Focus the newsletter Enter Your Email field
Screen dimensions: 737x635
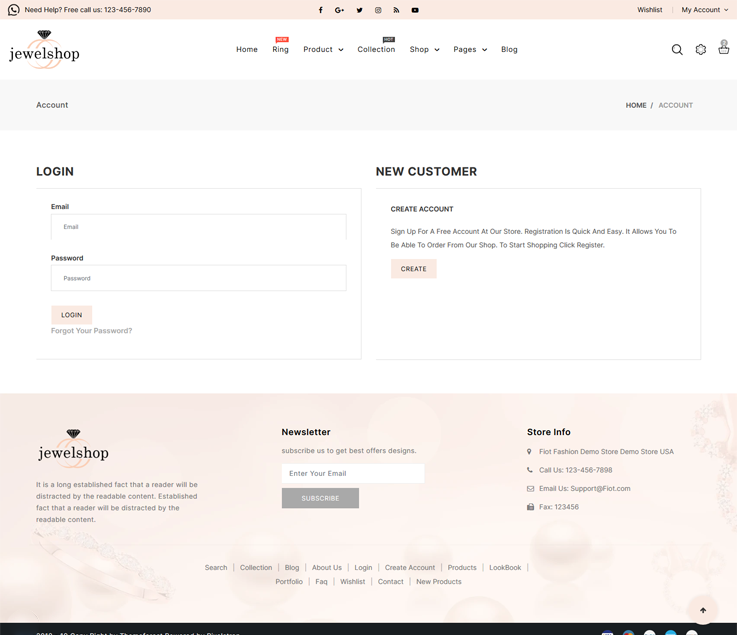pyautogui.click(x=352, y=473)
